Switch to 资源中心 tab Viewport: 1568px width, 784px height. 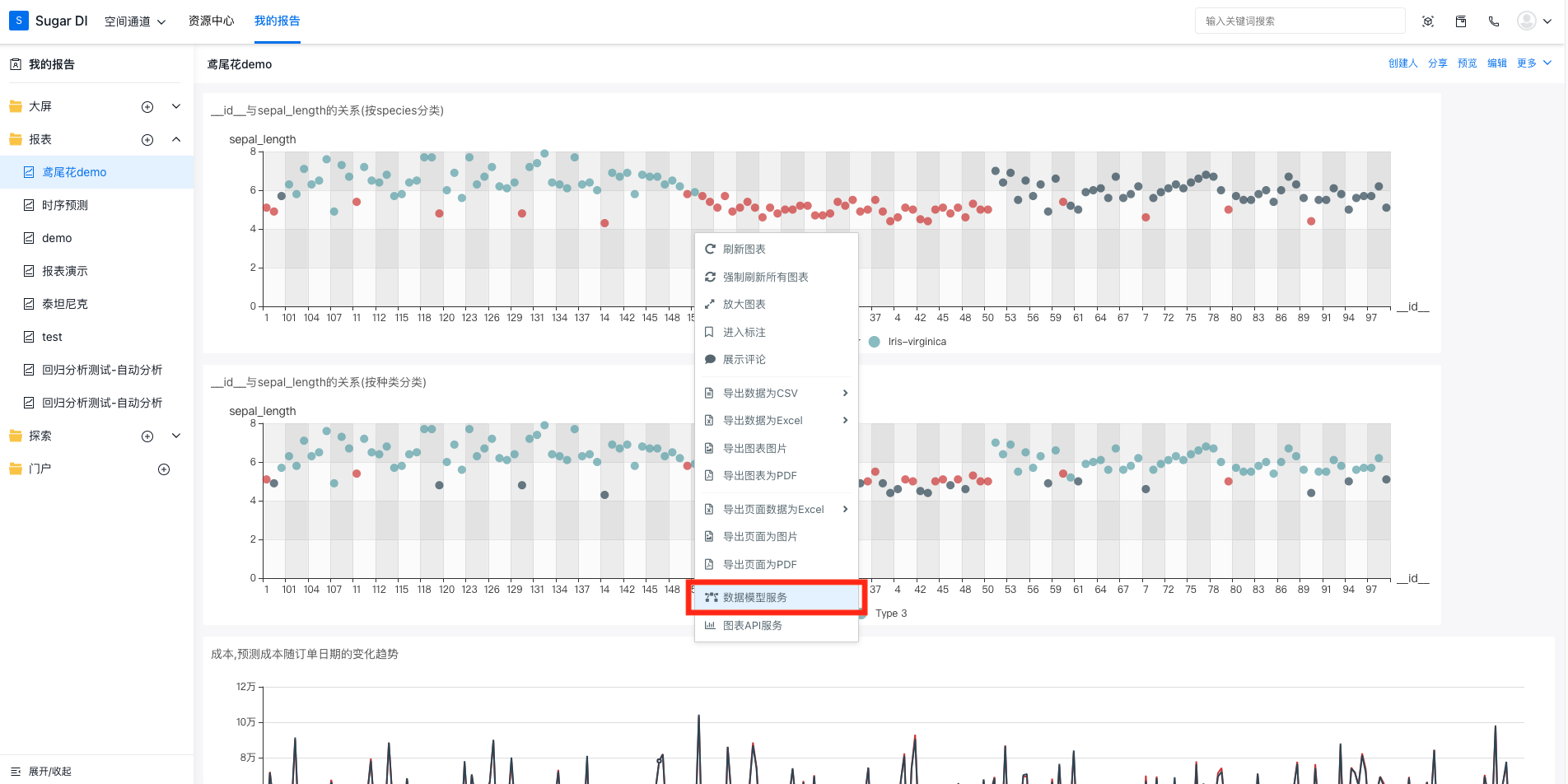coord(212,21)
